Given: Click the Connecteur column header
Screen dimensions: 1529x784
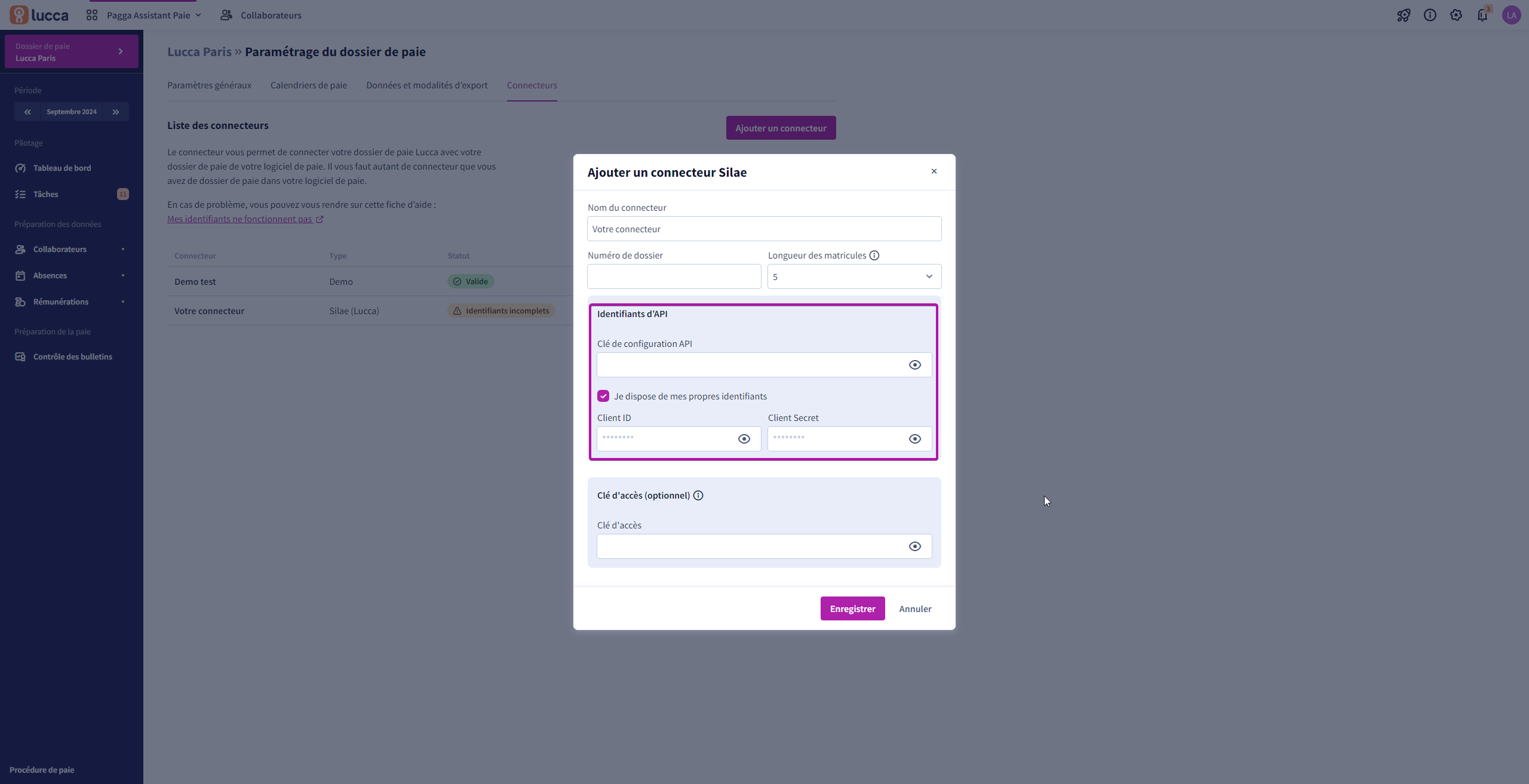Looking at the screenshot, I should click(x=195, y=256).
